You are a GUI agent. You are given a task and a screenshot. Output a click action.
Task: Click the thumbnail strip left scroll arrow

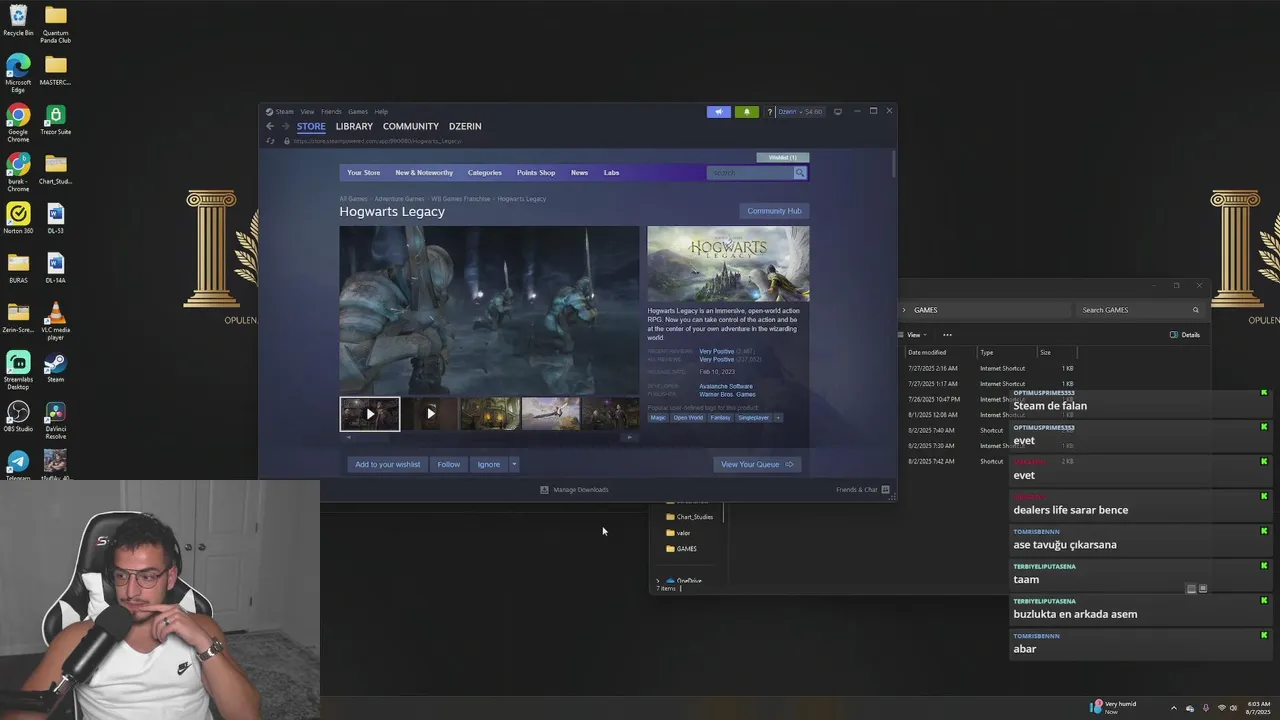pos(348,437)
